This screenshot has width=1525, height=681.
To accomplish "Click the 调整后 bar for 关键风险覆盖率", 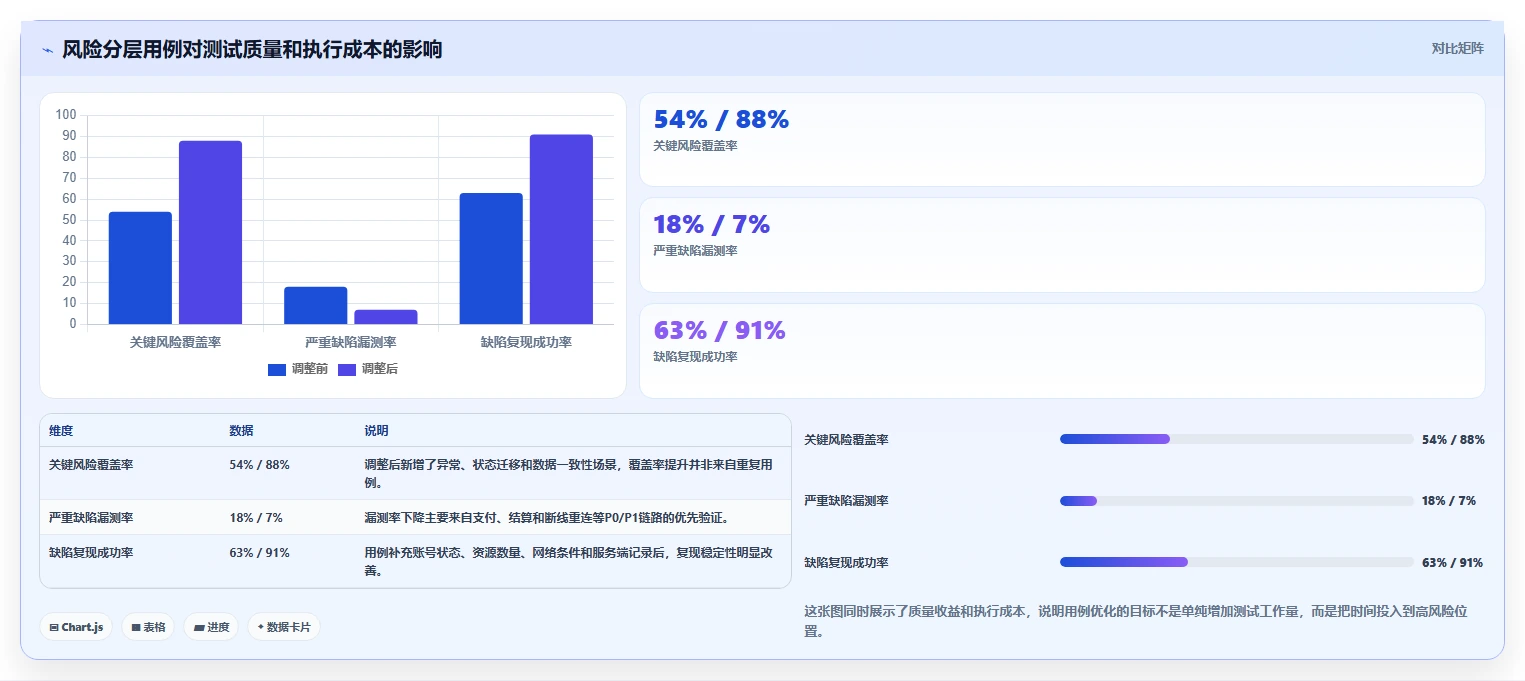I will [x=210, y=232].
